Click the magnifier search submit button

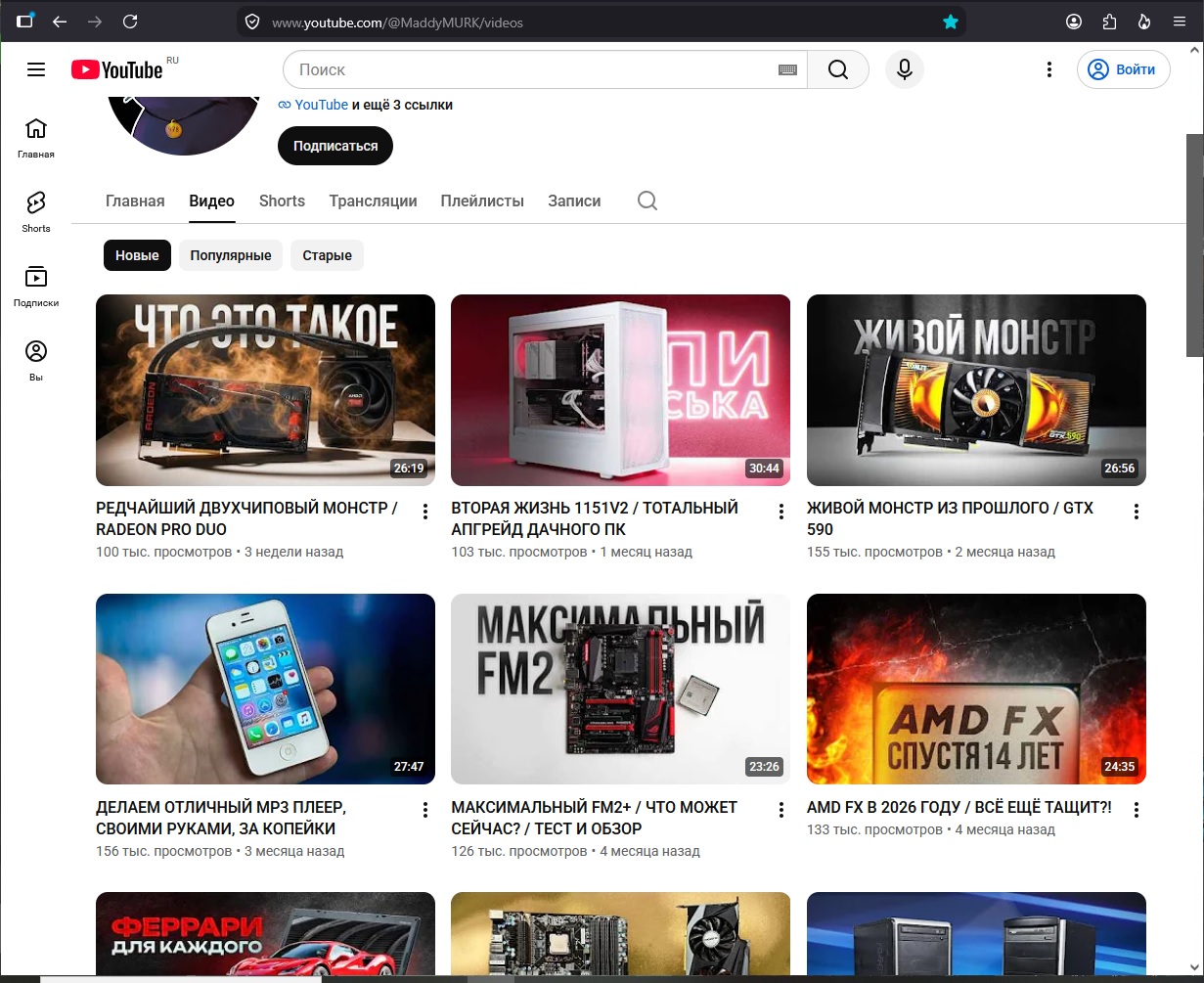tap(838, 69)
